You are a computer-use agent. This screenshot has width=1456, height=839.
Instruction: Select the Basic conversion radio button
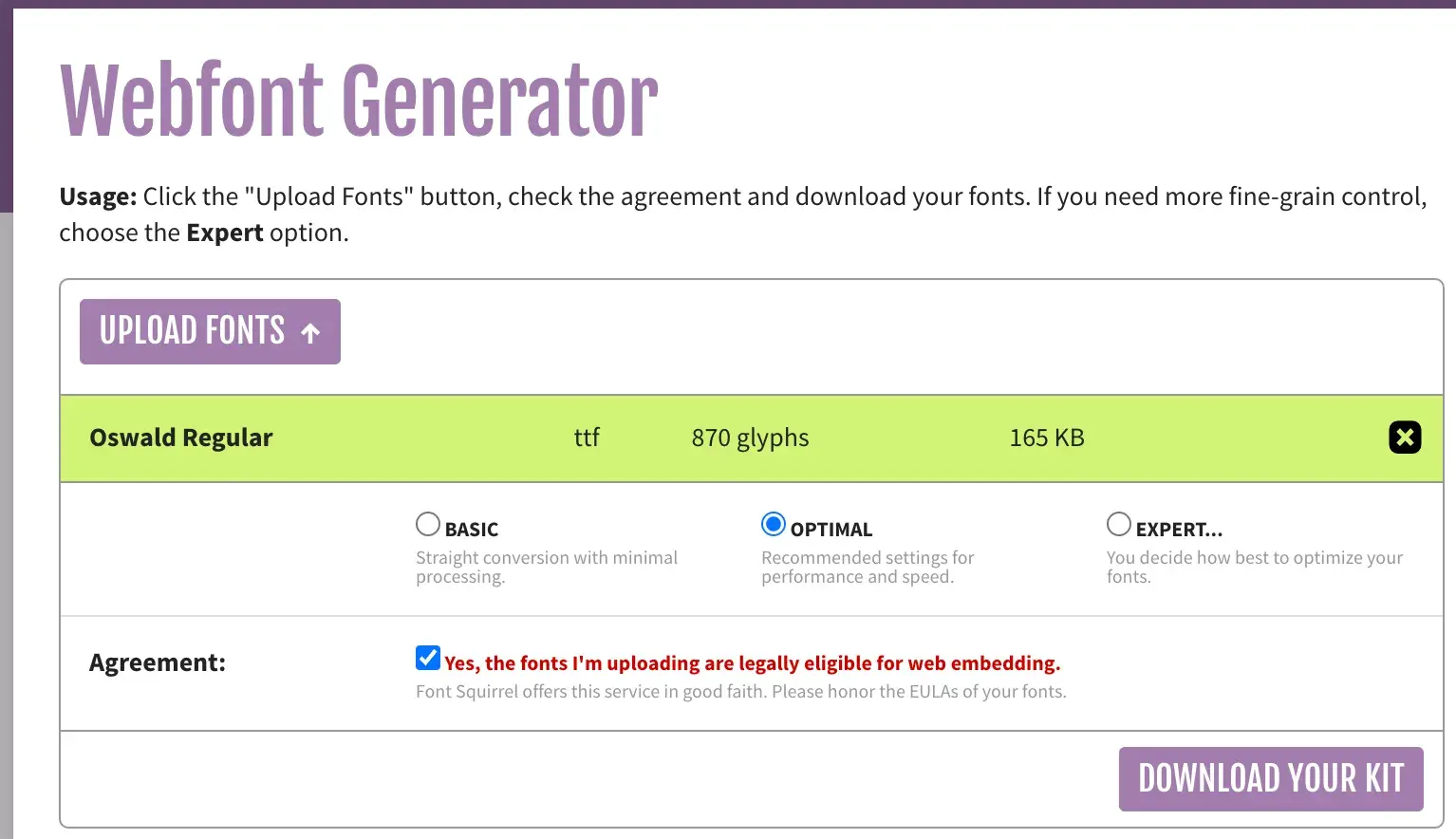[x=428, y=524]
